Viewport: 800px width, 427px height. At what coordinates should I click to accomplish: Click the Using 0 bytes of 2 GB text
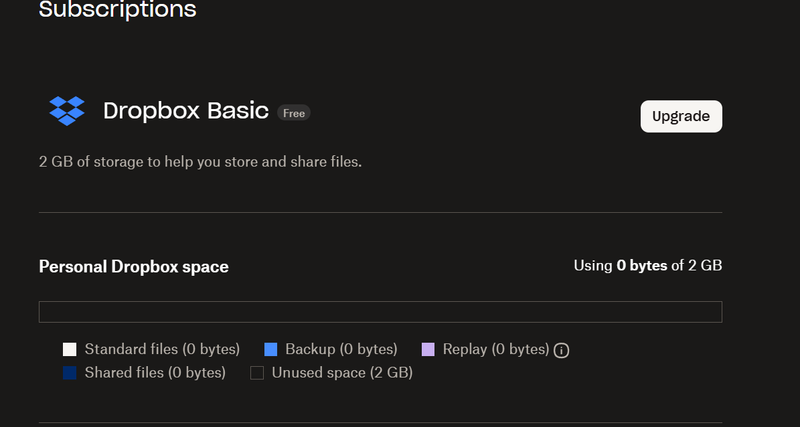point(647,266)
